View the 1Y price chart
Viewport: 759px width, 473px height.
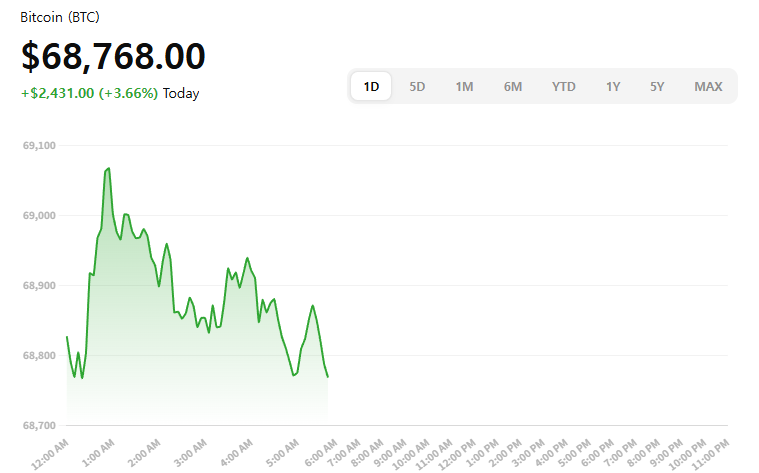[612, 86]
